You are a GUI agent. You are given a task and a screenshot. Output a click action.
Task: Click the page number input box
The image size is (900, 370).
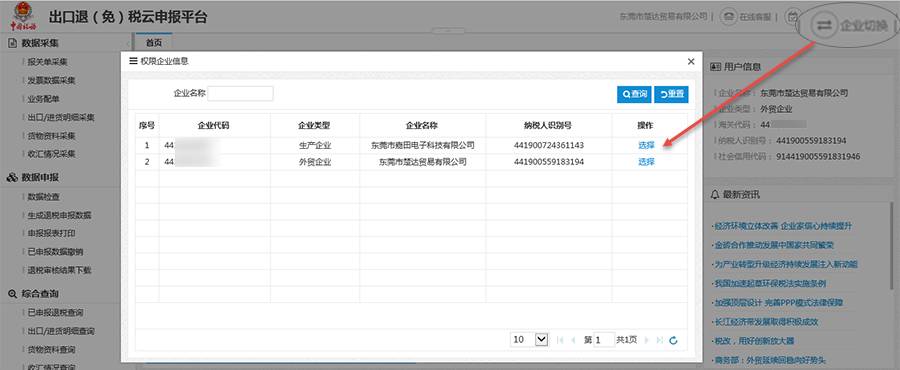pos(604,340)
